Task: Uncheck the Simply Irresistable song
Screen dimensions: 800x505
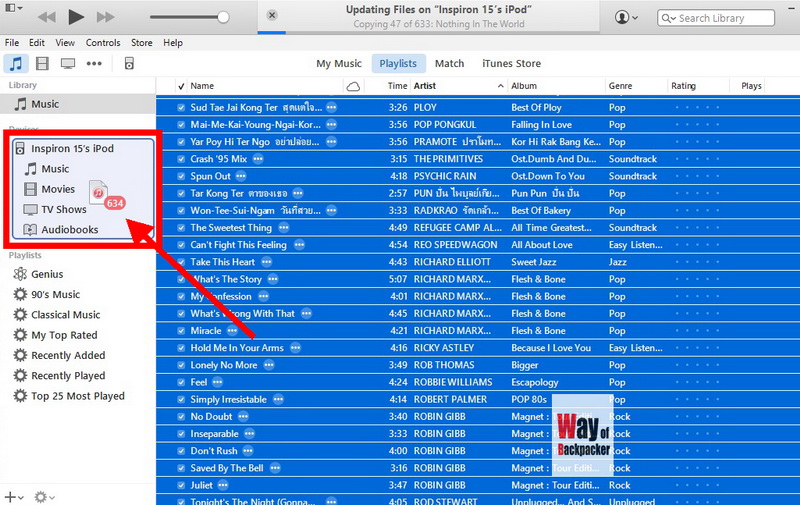Action: (x=181, y=400)
